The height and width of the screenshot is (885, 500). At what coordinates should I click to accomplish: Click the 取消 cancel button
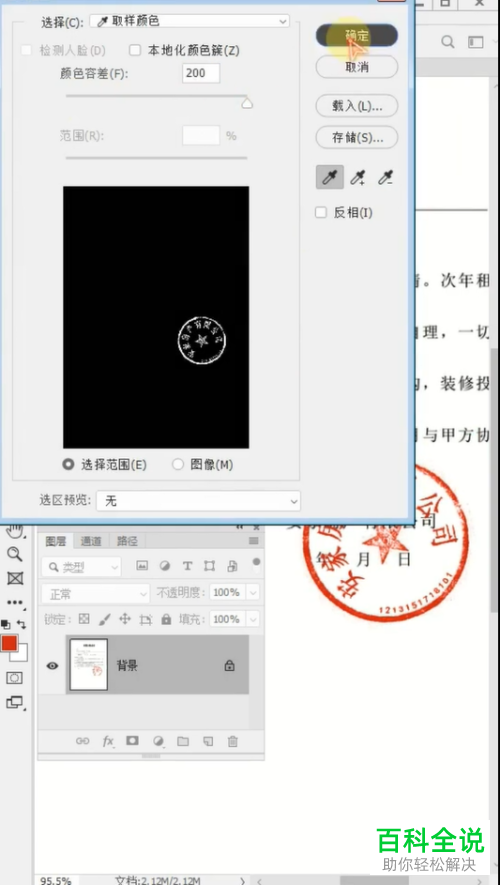[x=357, y=67]
